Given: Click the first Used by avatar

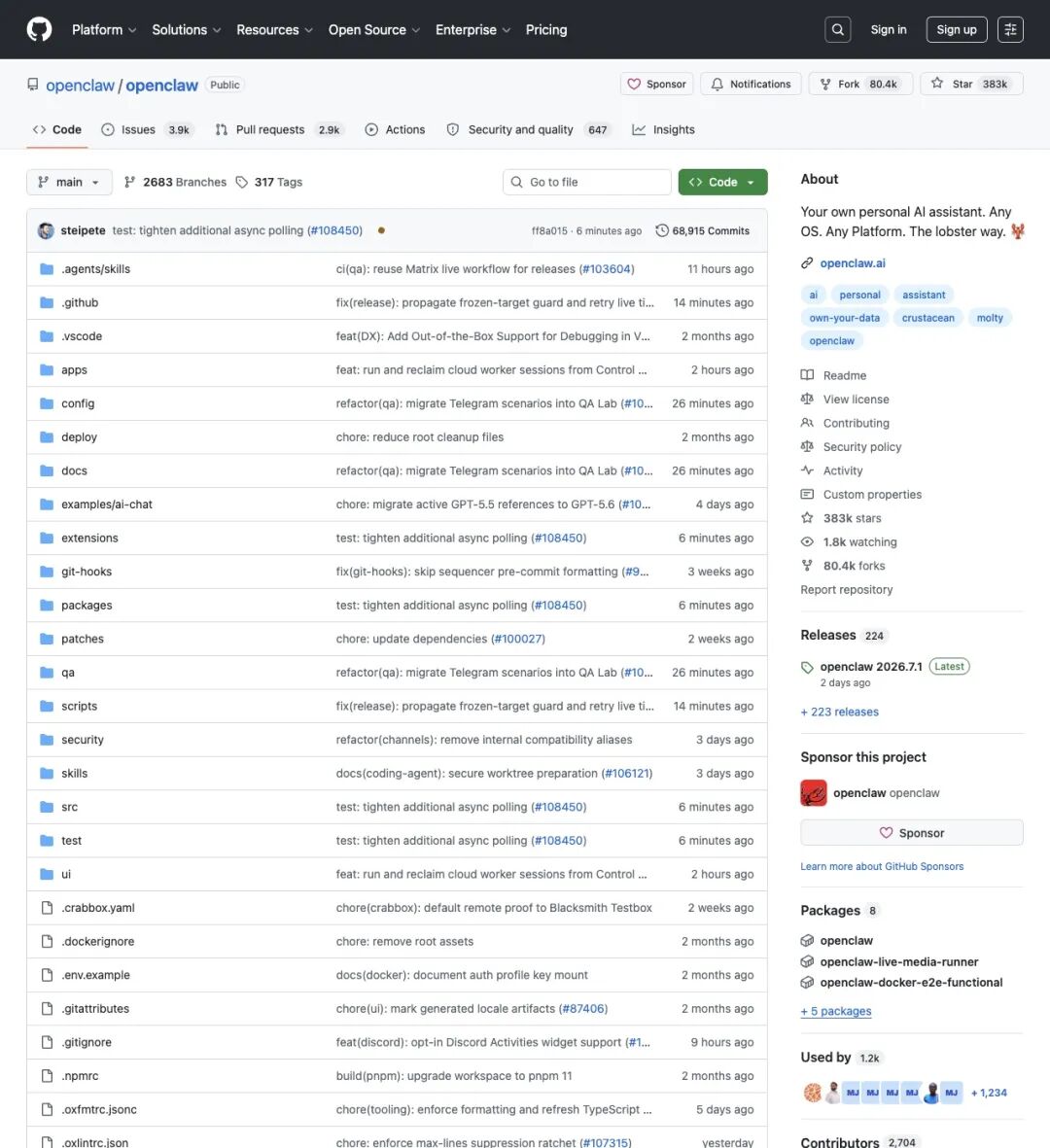Looking at the screenshot, I should [812, 1093].
